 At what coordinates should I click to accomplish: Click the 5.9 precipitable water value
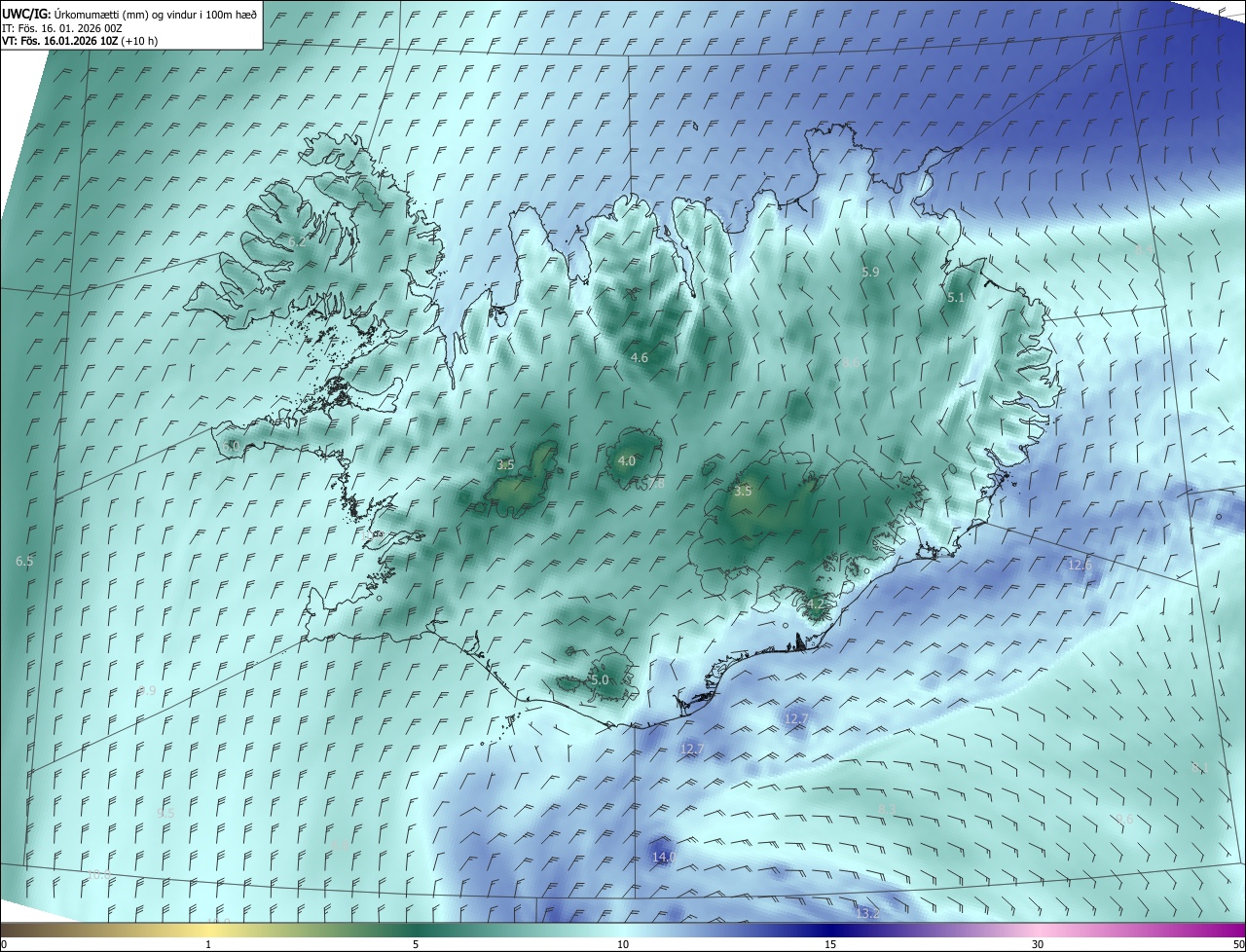[x=870, y=273]
